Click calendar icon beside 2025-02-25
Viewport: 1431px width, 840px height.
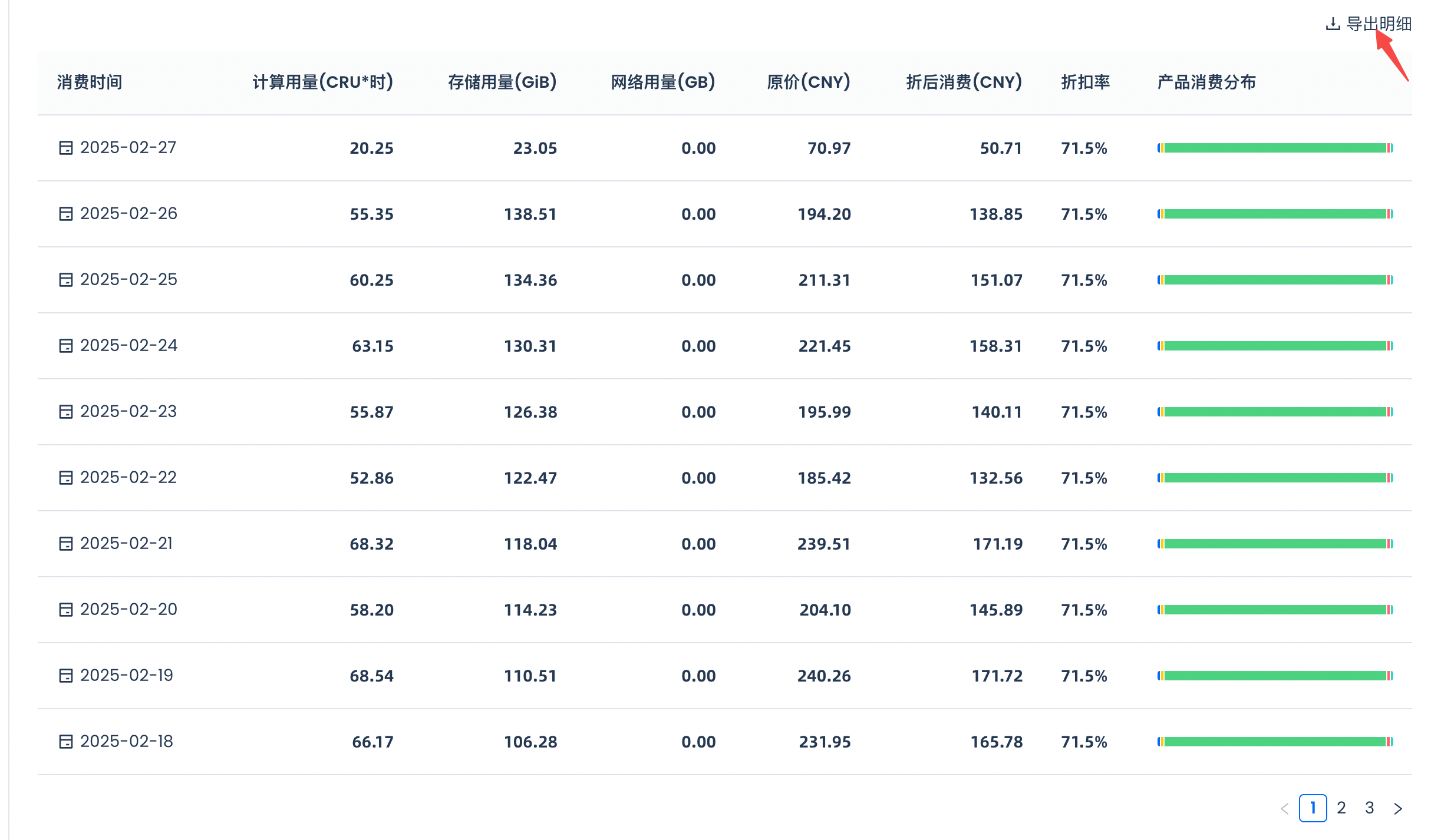[66, 280]
